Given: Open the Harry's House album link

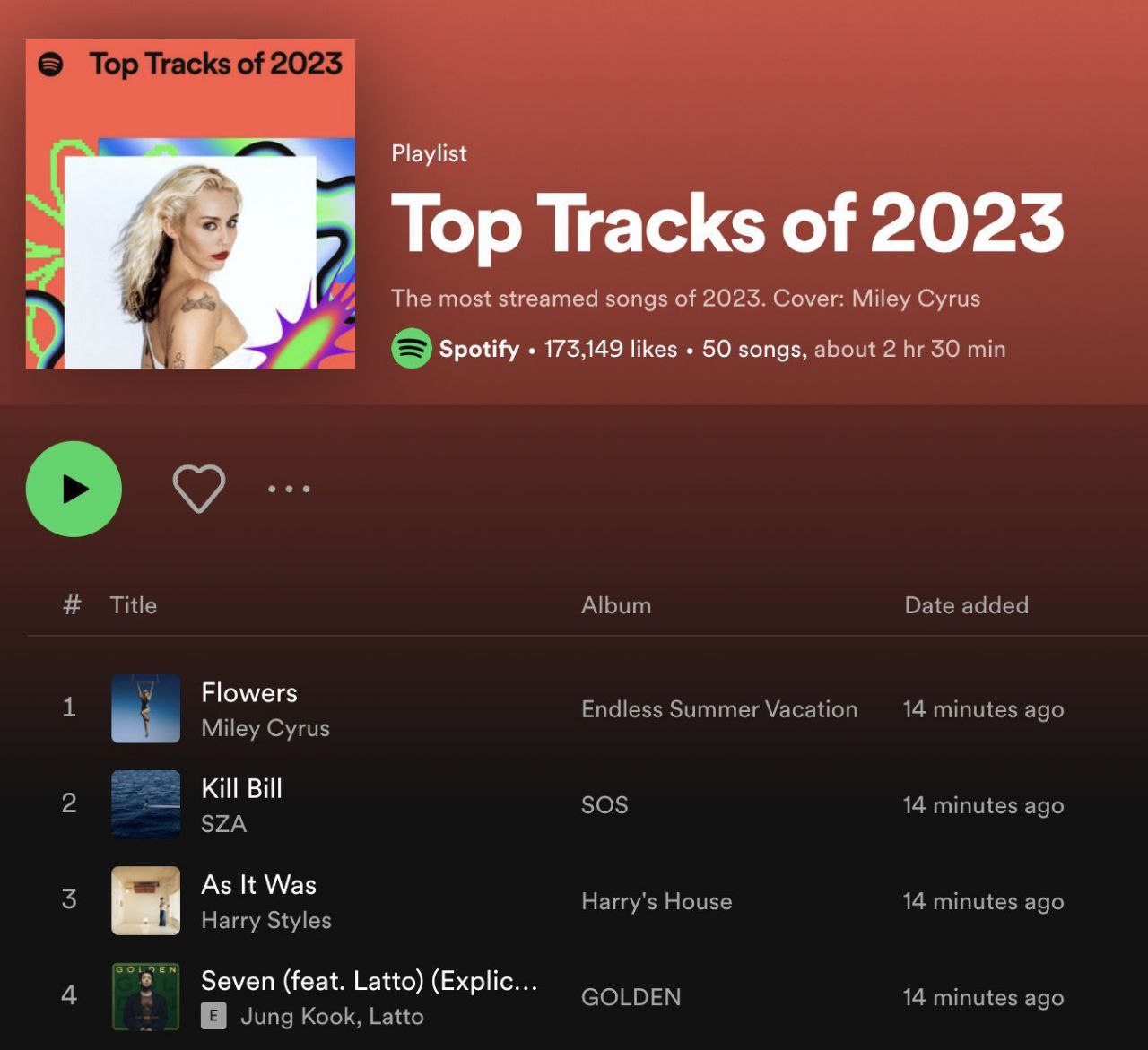Looking at the screenshot, I should click(657, 901).
